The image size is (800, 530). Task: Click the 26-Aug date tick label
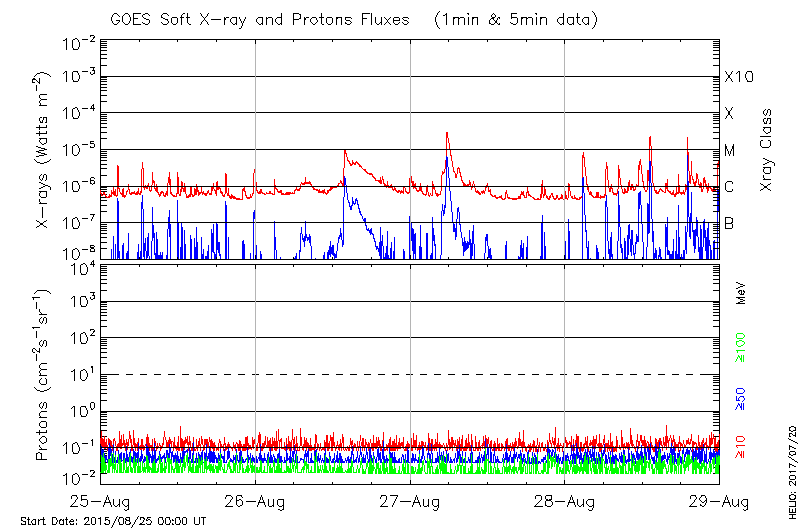point(256,502)
